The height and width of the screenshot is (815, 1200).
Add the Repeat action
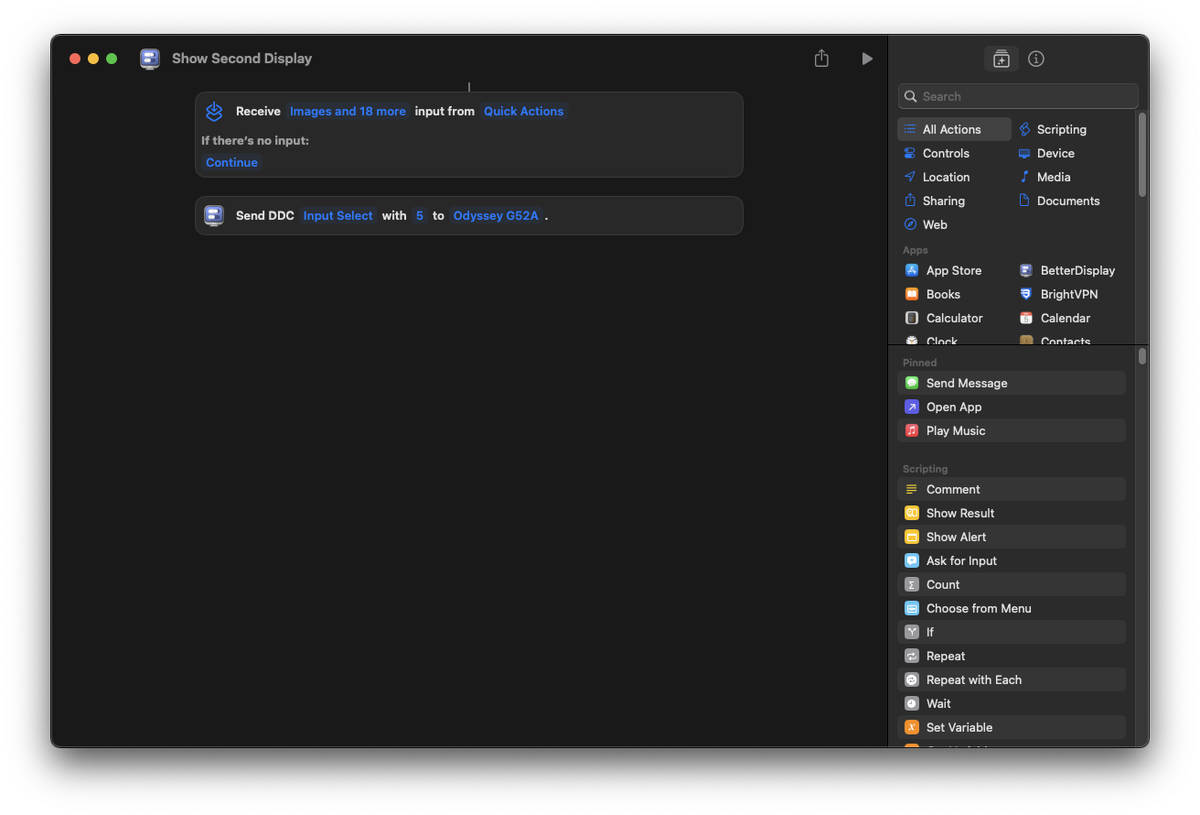pyautogui.click(x=1011, y=656)
